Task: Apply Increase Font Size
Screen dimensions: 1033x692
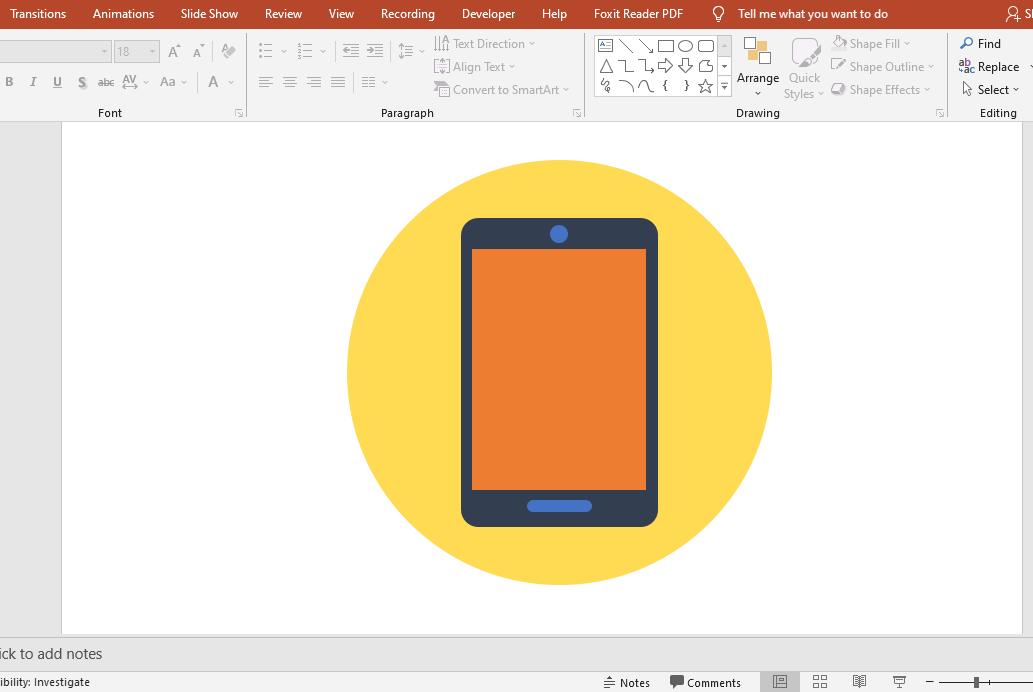Action: (x=173, y=49)
